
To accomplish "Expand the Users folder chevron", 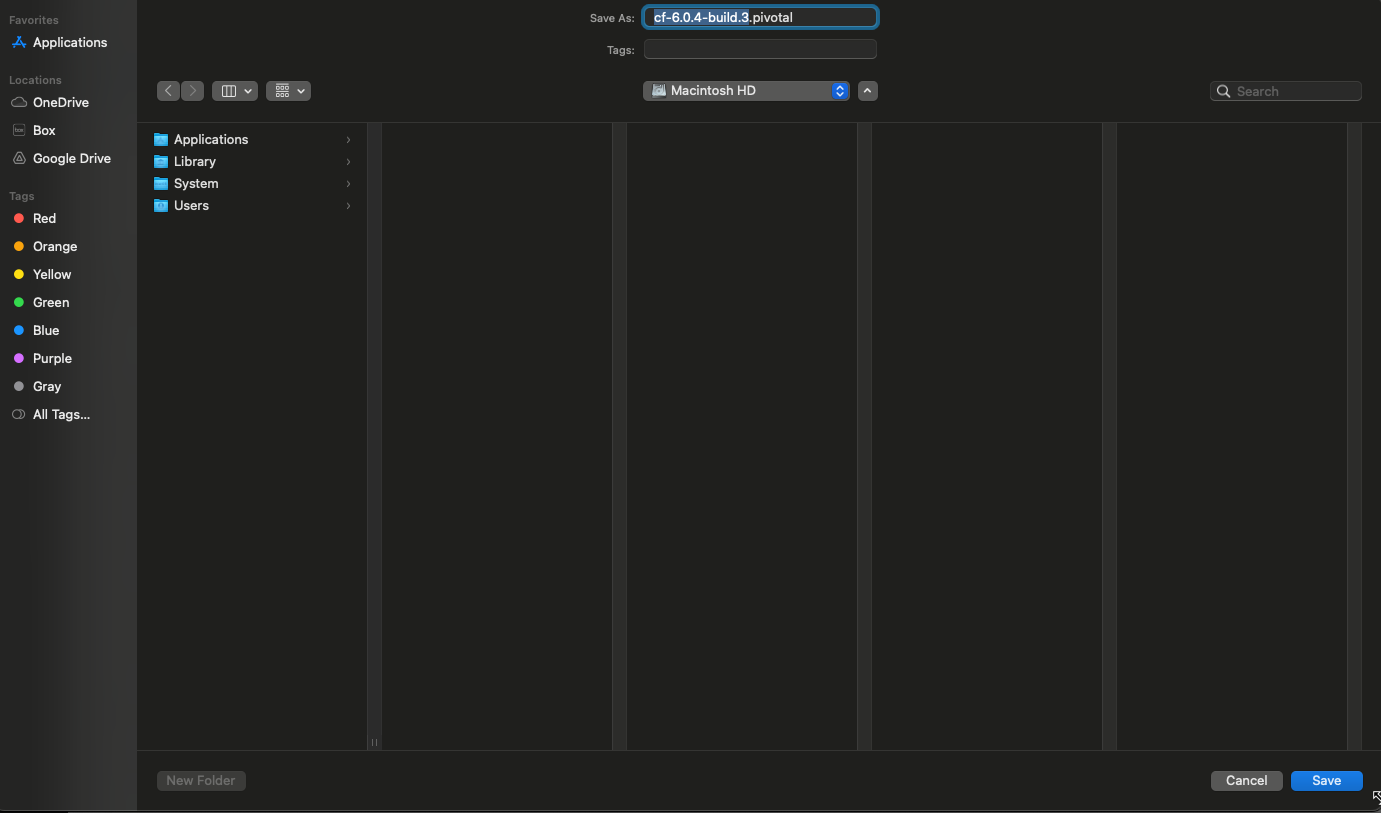I will 348,206.
